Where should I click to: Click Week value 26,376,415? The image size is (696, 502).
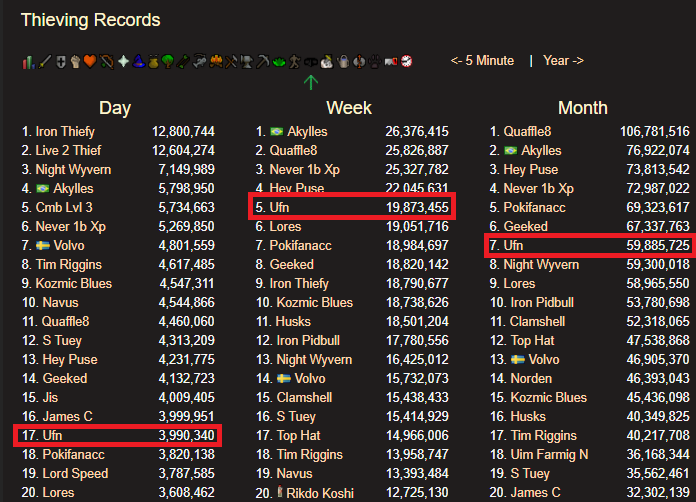click(417, 131)
